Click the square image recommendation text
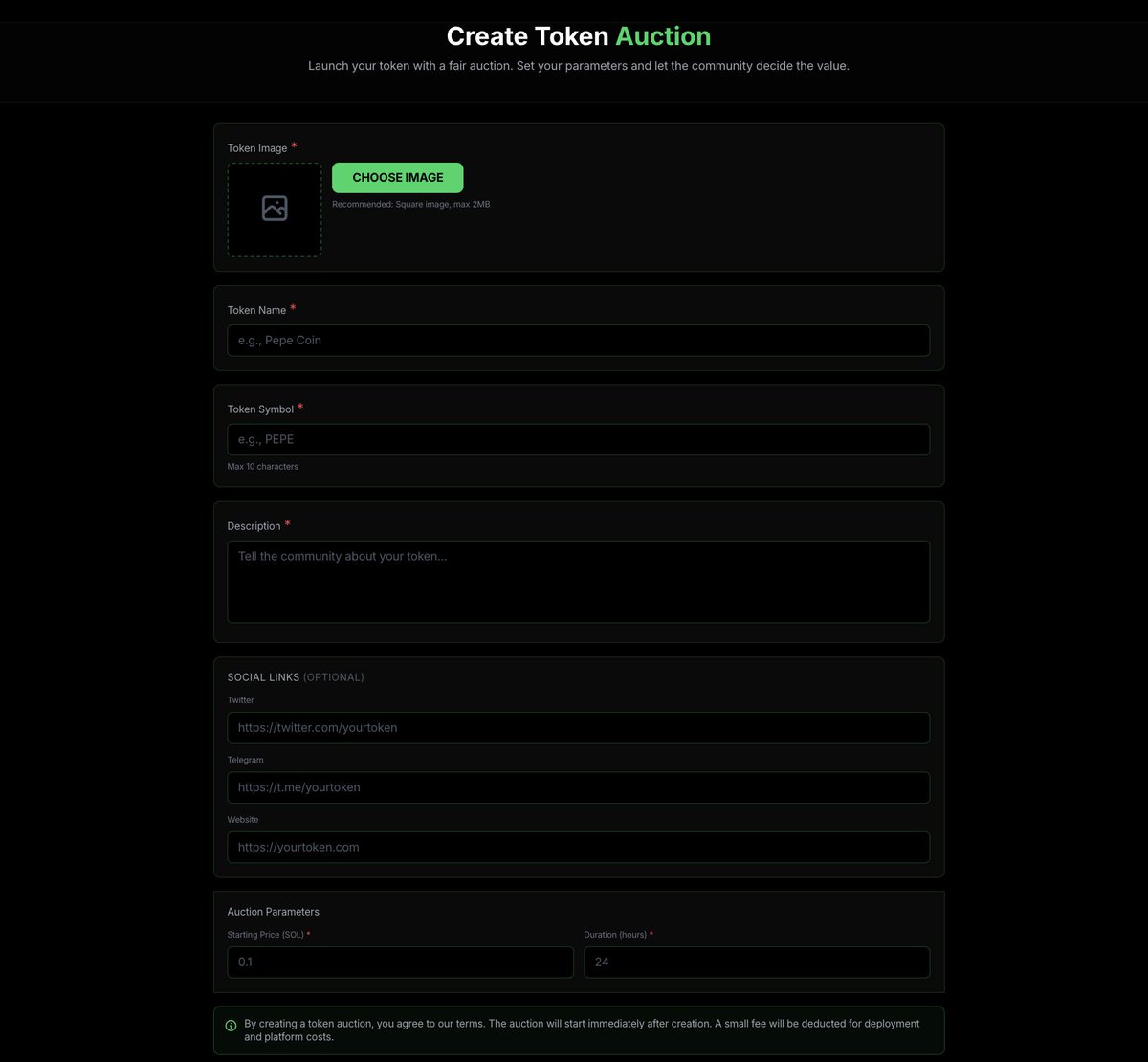The image size is (1148, 1062). 410,204
